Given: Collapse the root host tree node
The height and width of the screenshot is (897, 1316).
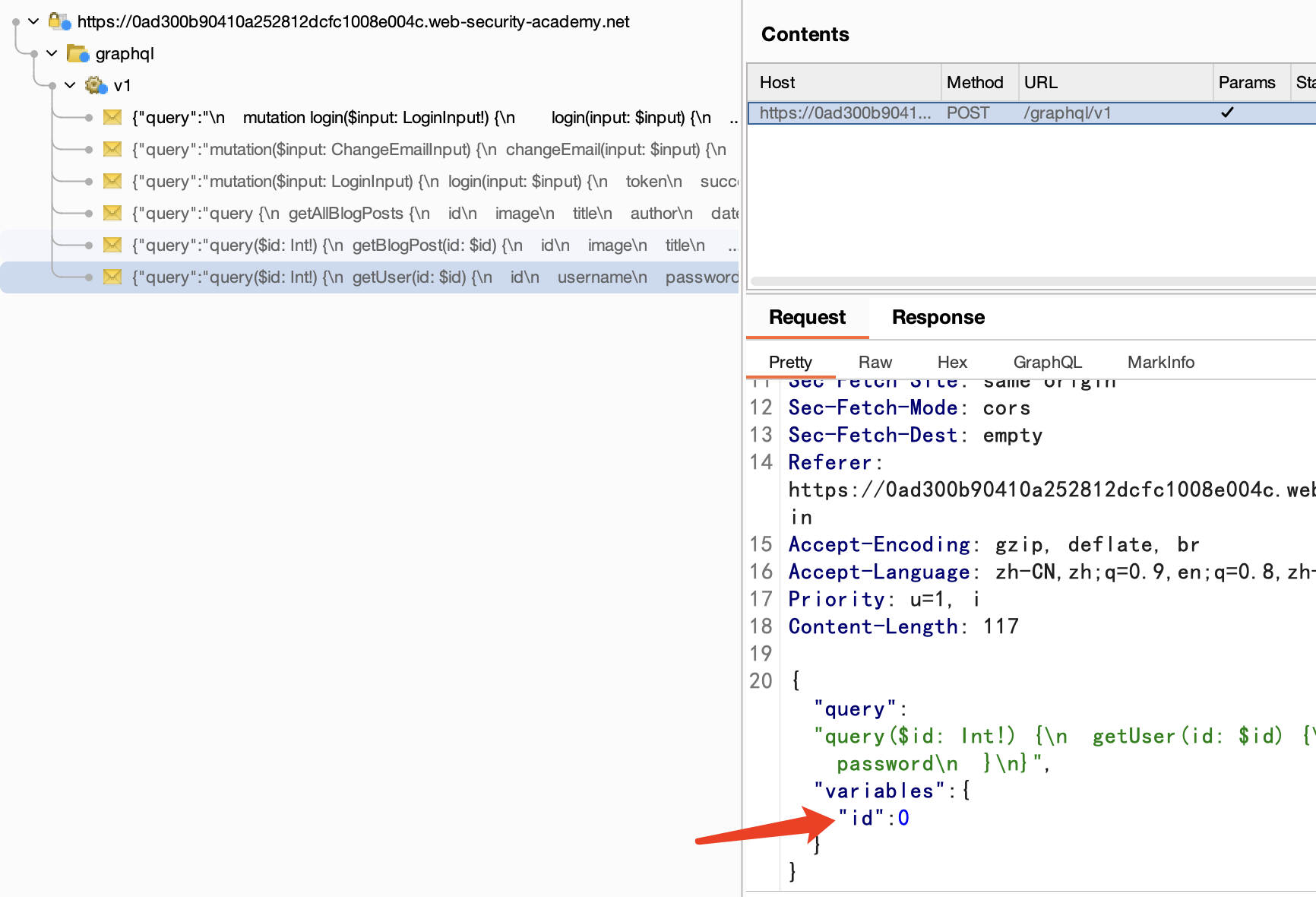Looking at the screenshot, I should click(33, 21).
